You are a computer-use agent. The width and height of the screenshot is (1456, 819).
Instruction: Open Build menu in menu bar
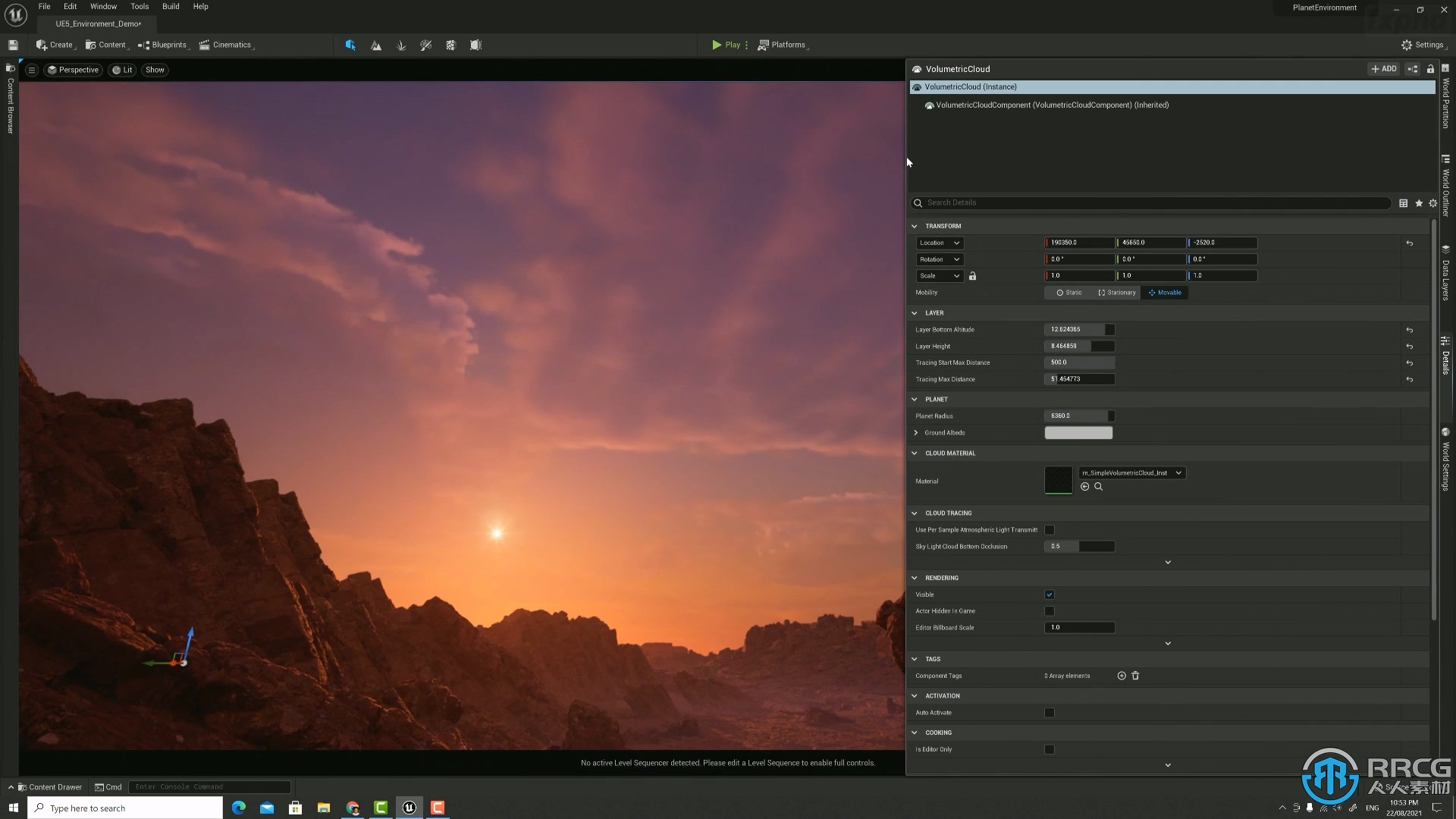tap(170, 6)
